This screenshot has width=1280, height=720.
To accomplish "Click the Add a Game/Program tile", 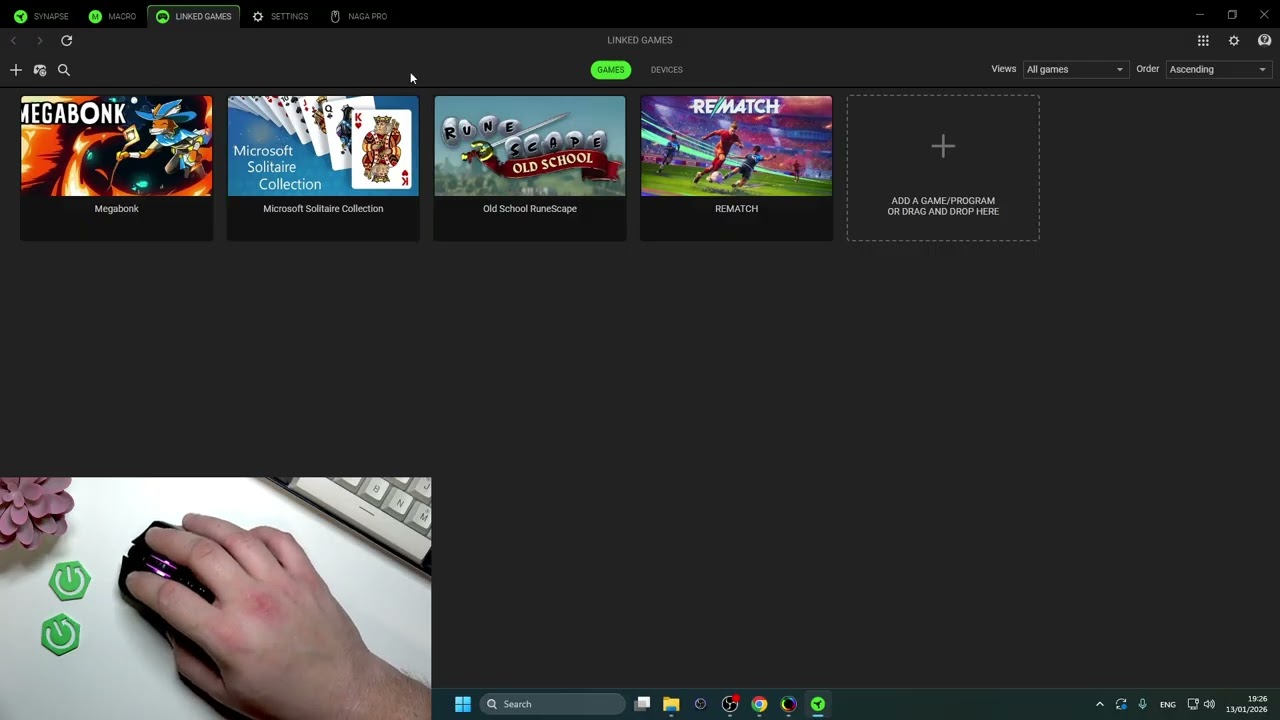I will (943, 168).
